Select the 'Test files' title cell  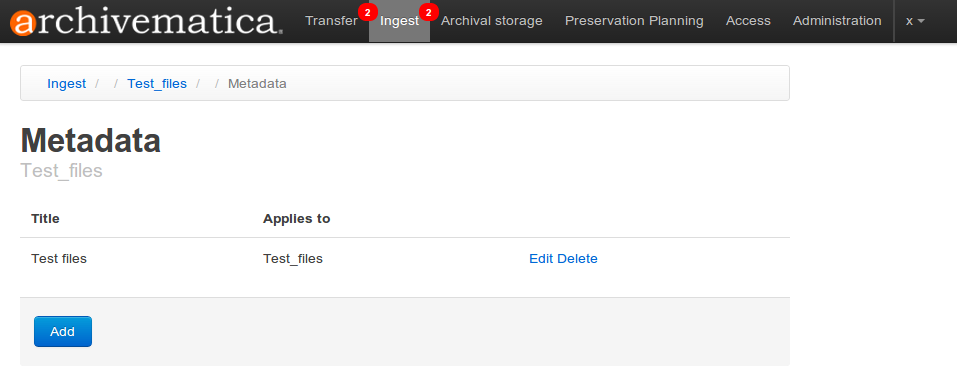(59, 259)
